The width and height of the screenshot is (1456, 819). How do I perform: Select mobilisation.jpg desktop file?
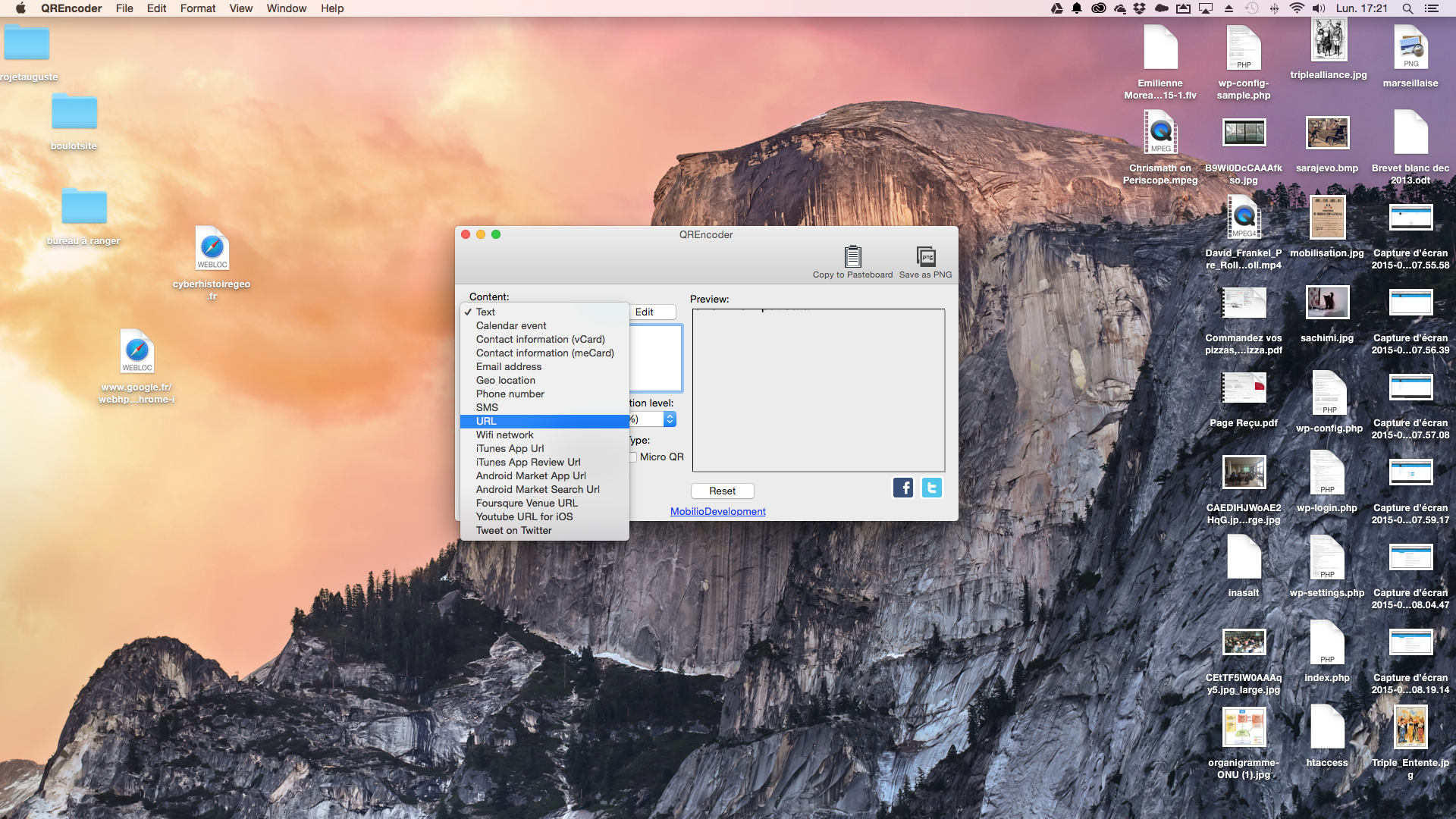click(1327, 218)
